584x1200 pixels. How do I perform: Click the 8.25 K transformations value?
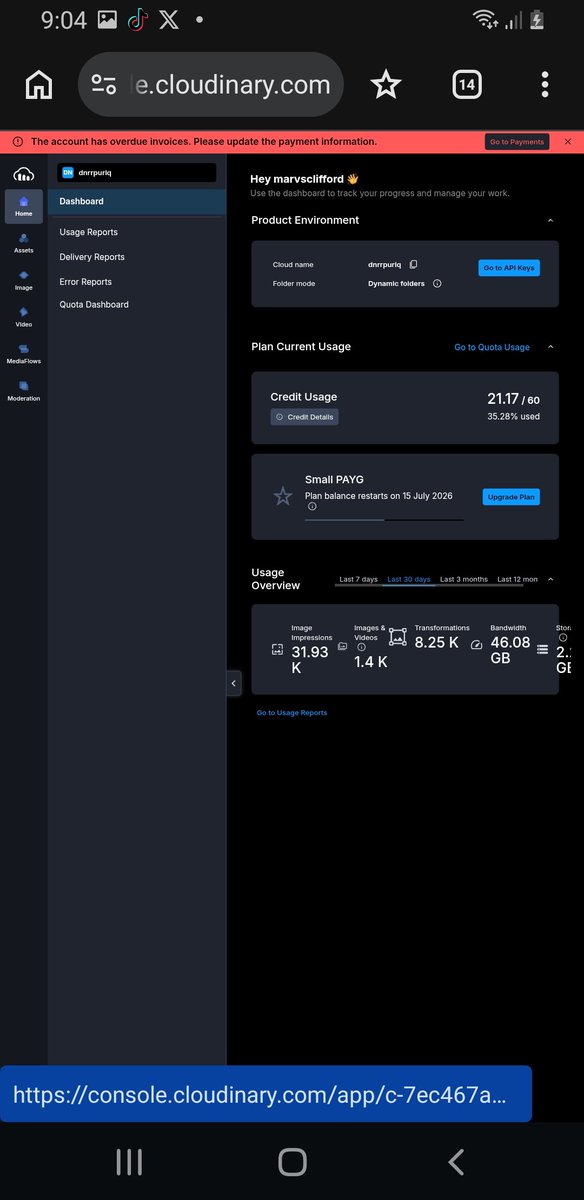click(436, 643)
